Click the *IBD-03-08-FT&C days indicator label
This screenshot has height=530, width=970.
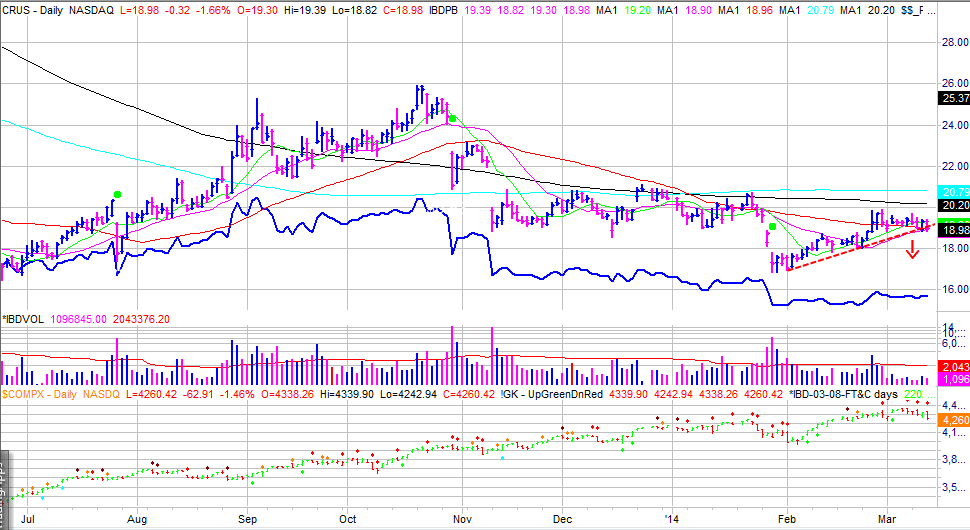pyautogui.click(x=843, y=394)
